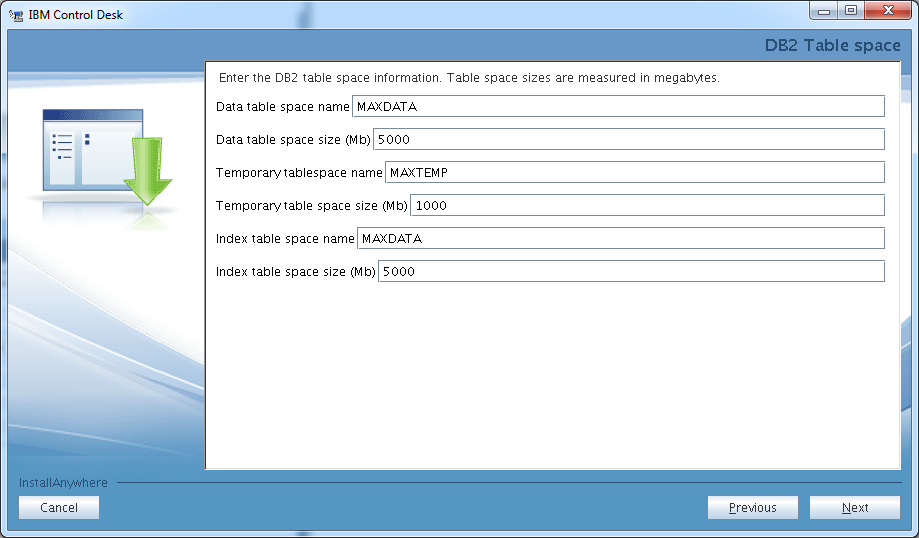Screen dimensions: 919x538
Task: Minimize the IBM Control Desk window
Action: [x=823, y=11]
